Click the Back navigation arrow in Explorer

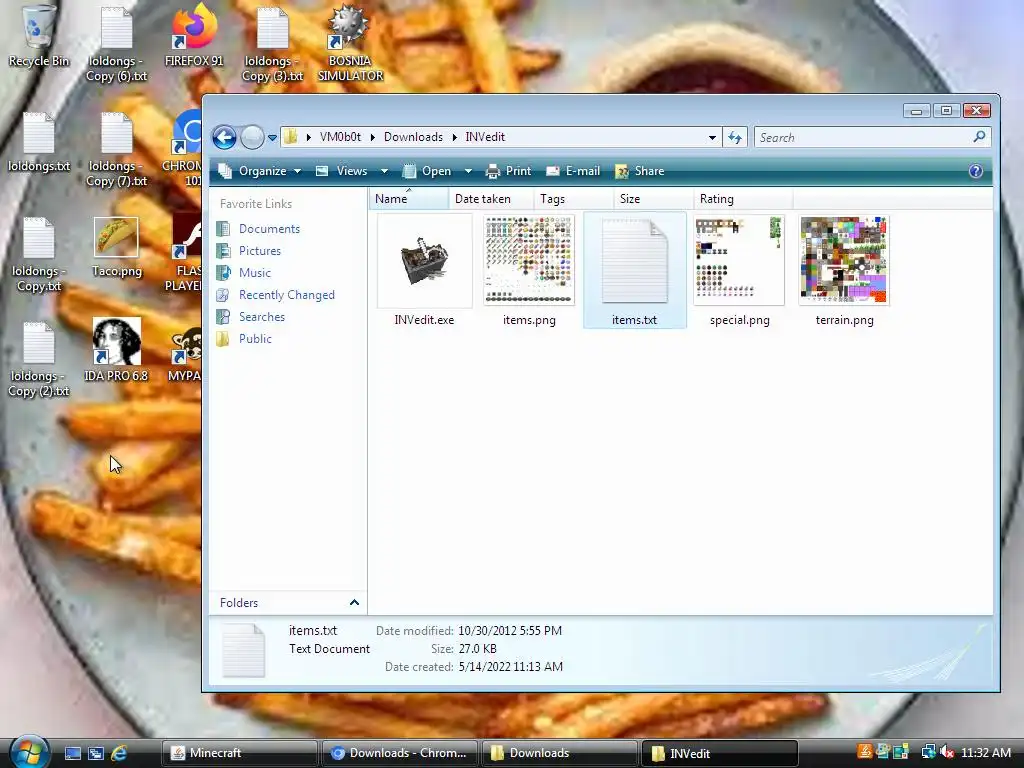point(224,137)
